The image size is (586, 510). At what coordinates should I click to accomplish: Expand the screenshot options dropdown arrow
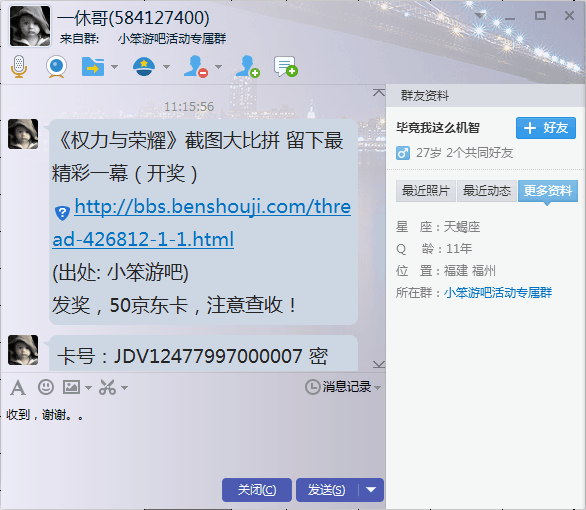point(124,388)
